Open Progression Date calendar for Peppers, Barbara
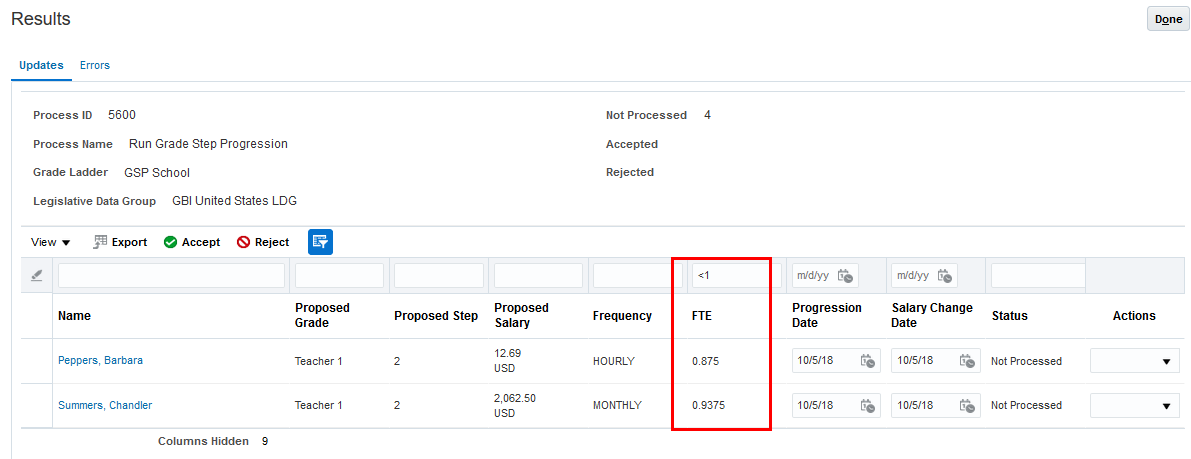1191x459 pixels. pyautogui.click(x=867, y=361)
